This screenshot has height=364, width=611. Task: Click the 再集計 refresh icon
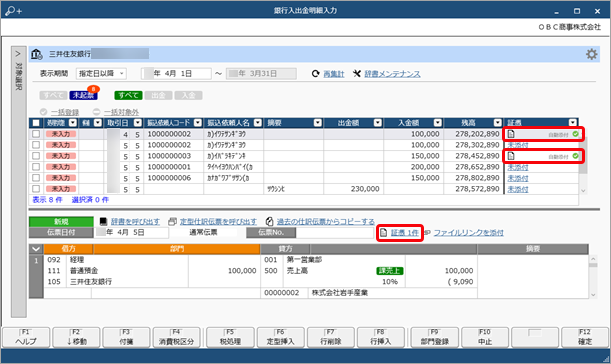tap(315, 74)
